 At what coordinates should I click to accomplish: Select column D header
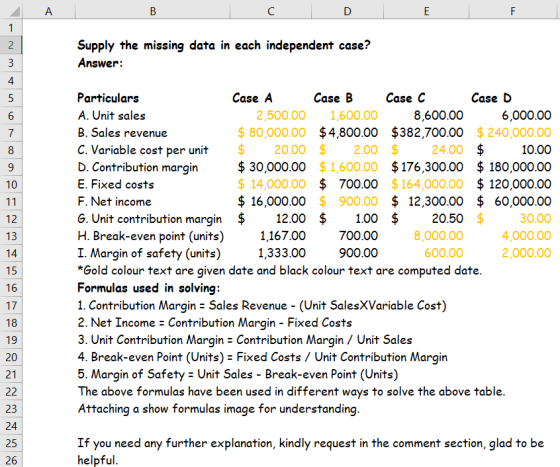coord(347,11)
